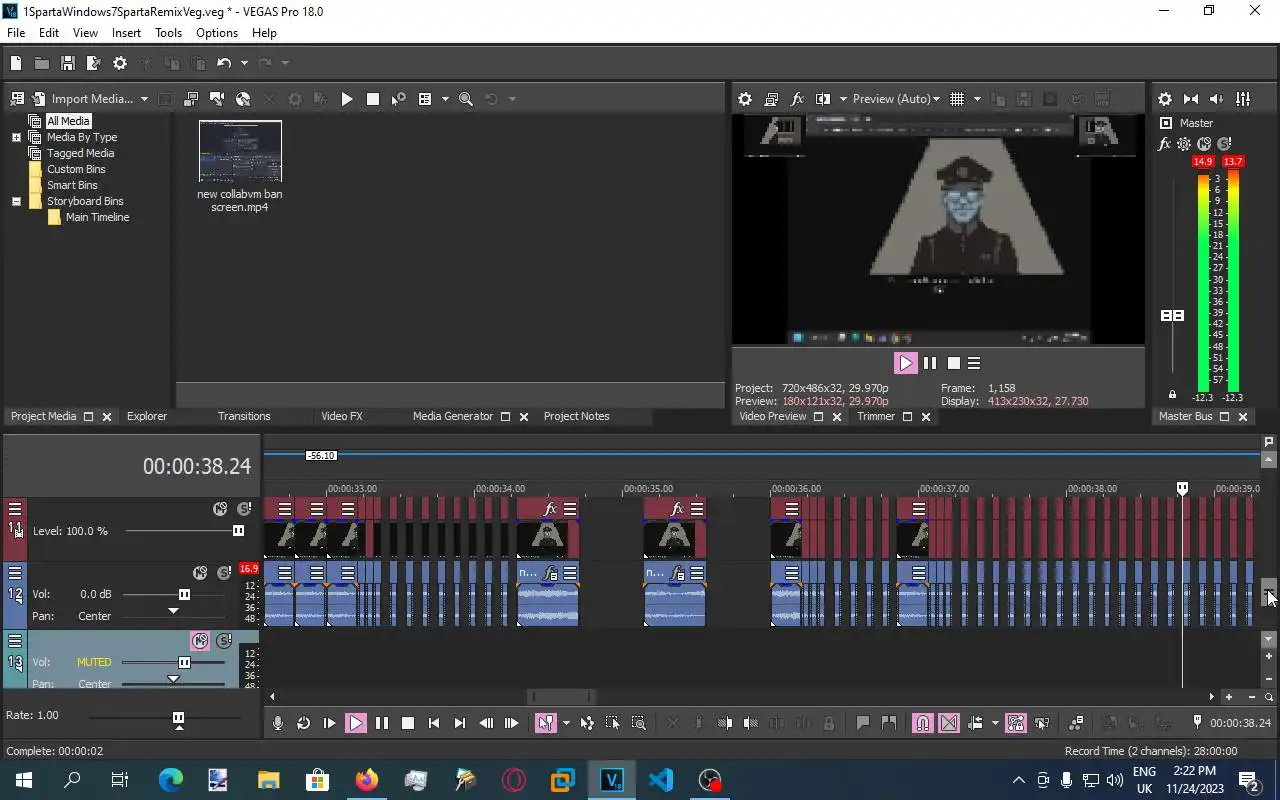Select the Smart Bins folder
The height and width of the screenshot is (800, 1280).
[x=72, y=185]
